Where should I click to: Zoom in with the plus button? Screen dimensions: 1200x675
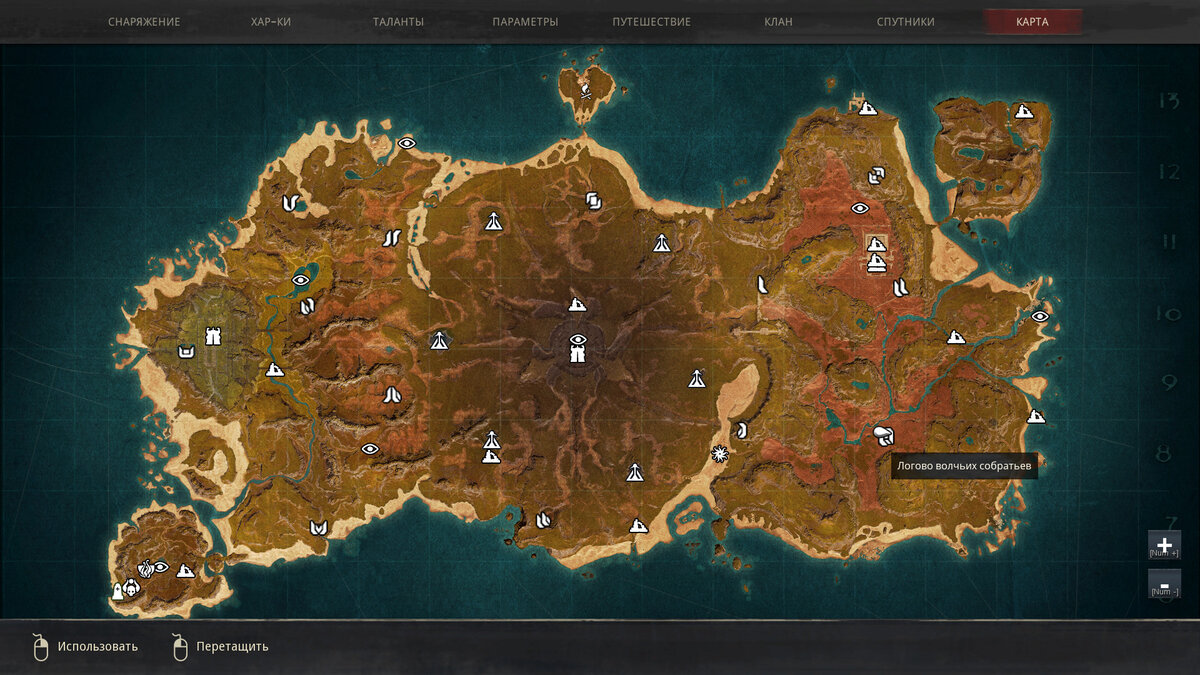[1164, 545]
